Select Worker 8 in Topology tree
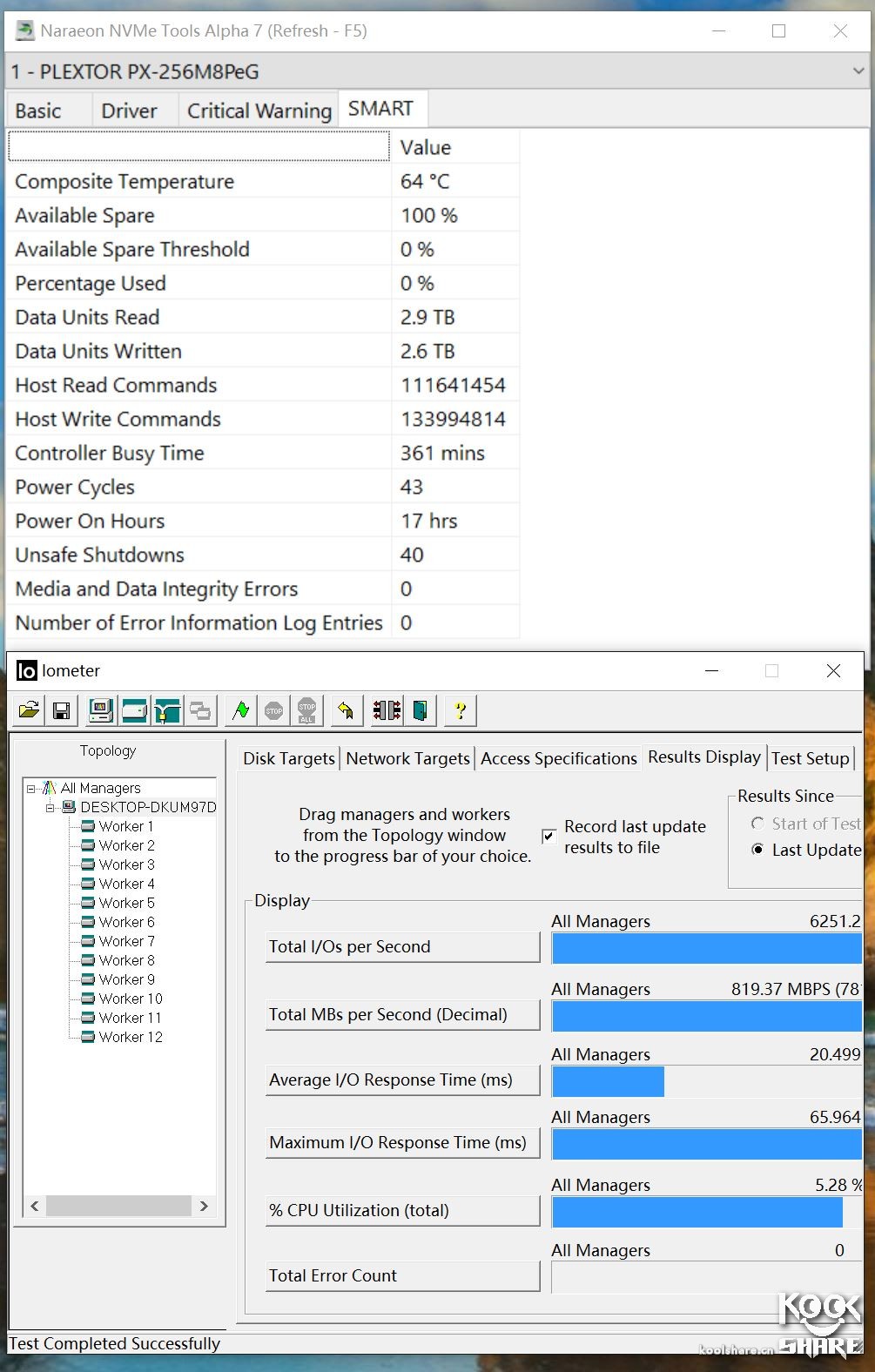This screenshot has height=1372, width=875. [x=126, y=960]
